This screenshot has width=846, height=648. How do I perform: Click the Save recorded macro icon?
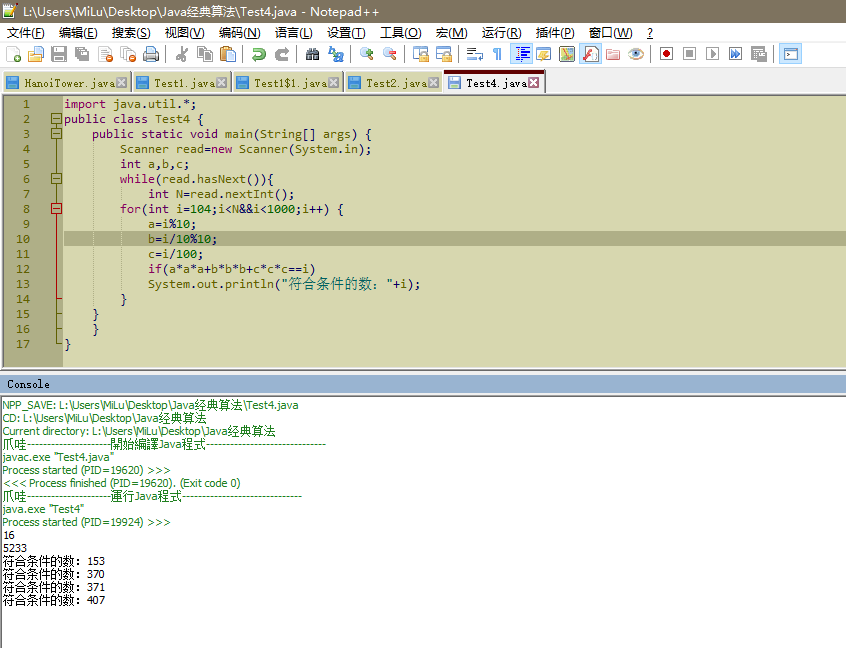click(759, 54)
